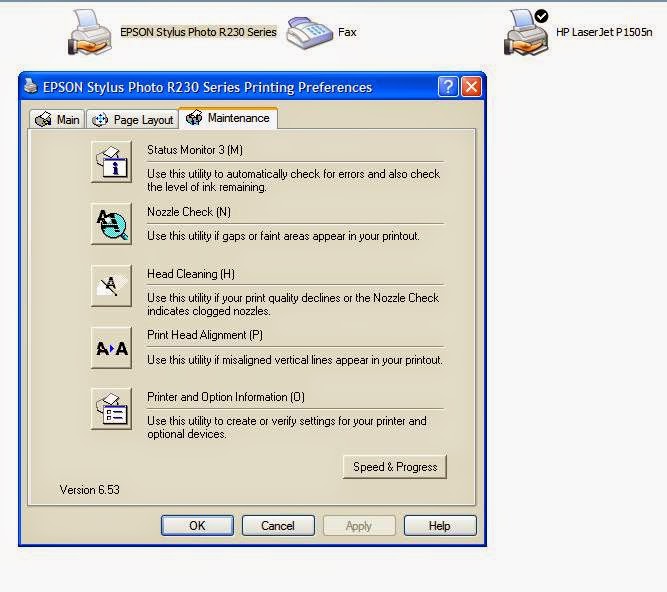The image size is (667, 592).
Task: Click the 'Version 6.53' text
Action: pyautogui.click(x=89, y=490)
